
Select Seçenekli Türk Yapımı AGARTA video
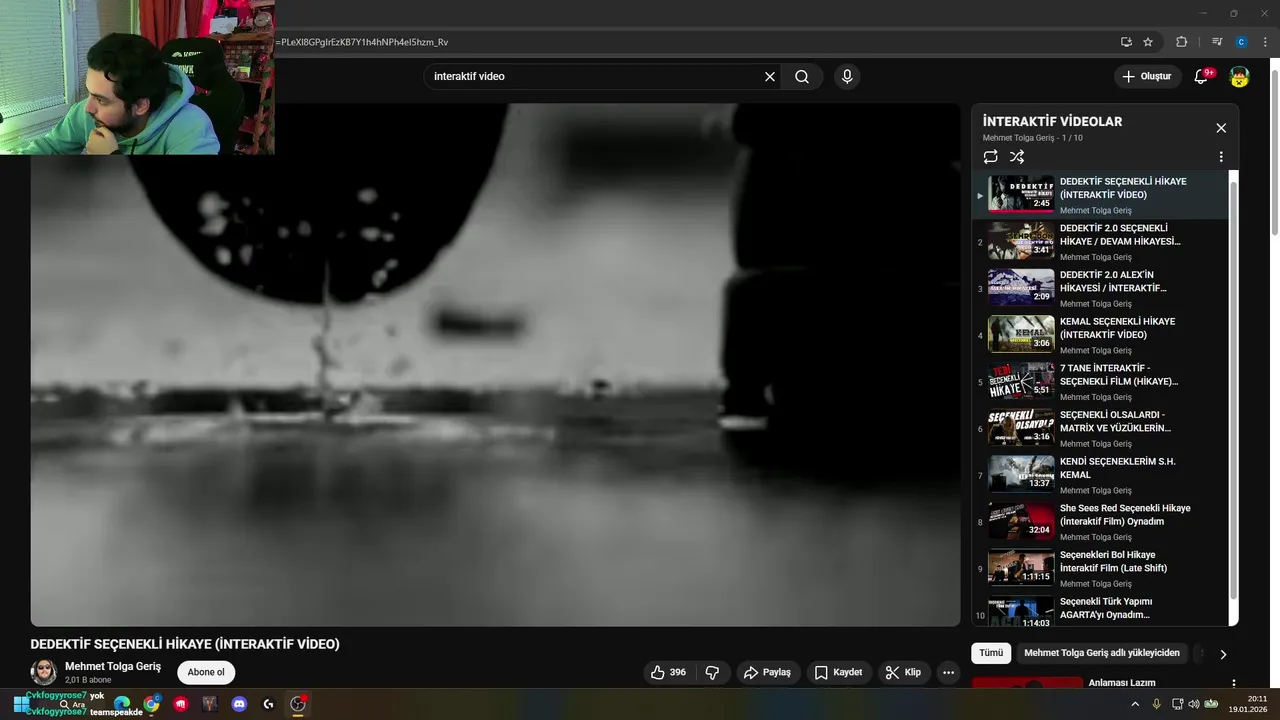click(1100, 610)
